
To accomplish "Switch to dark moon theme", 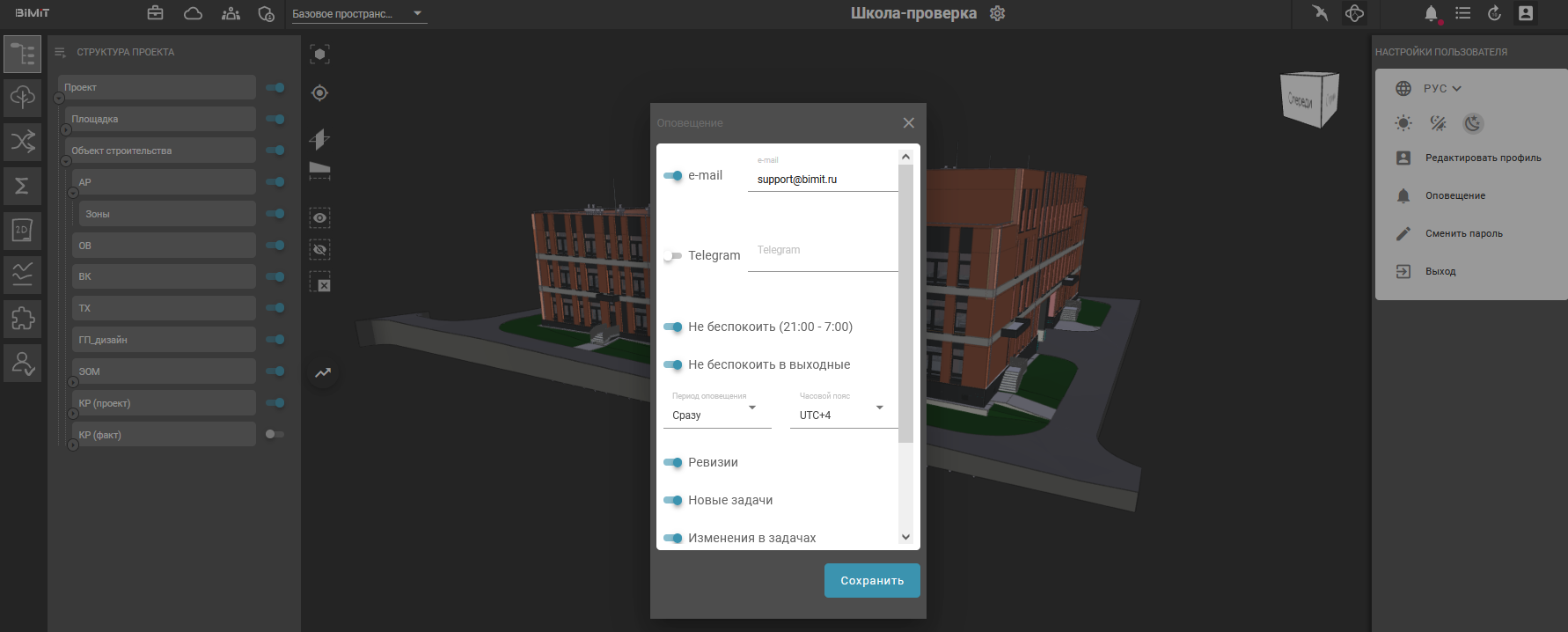I will (1473, 123).
